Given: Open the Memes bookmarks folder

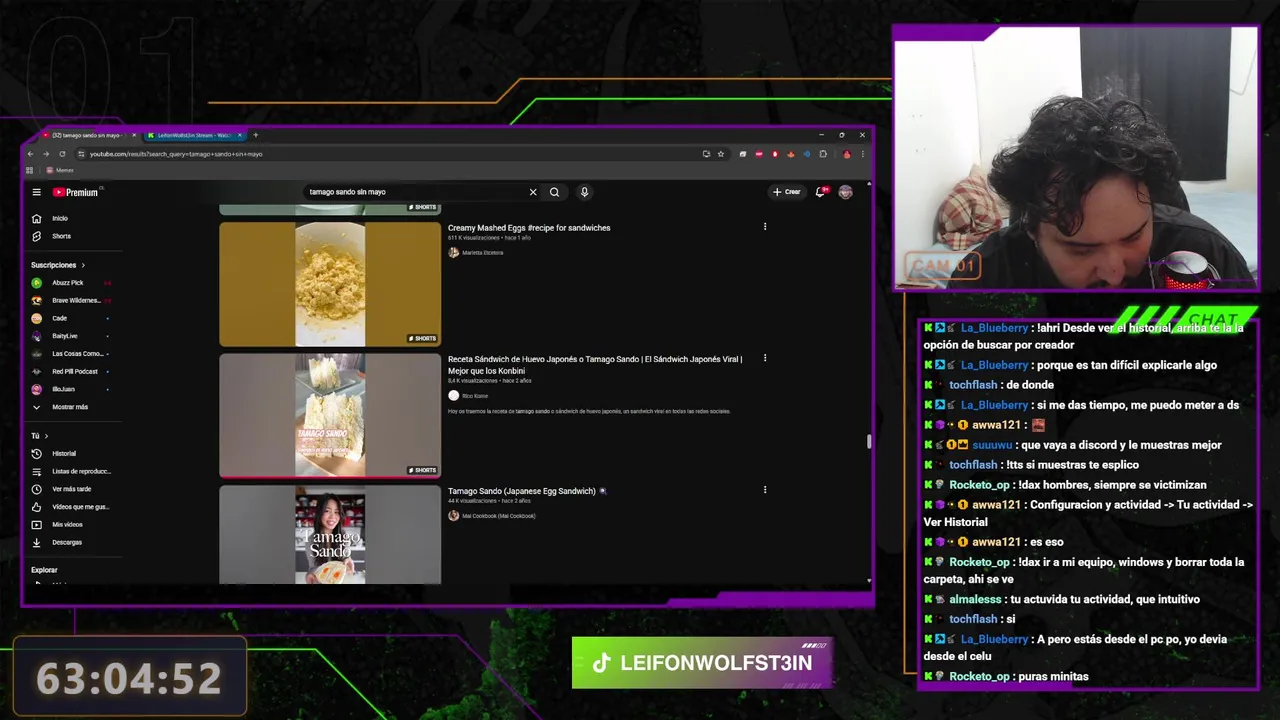Looking at the screenshot, I should coord(59,170).
